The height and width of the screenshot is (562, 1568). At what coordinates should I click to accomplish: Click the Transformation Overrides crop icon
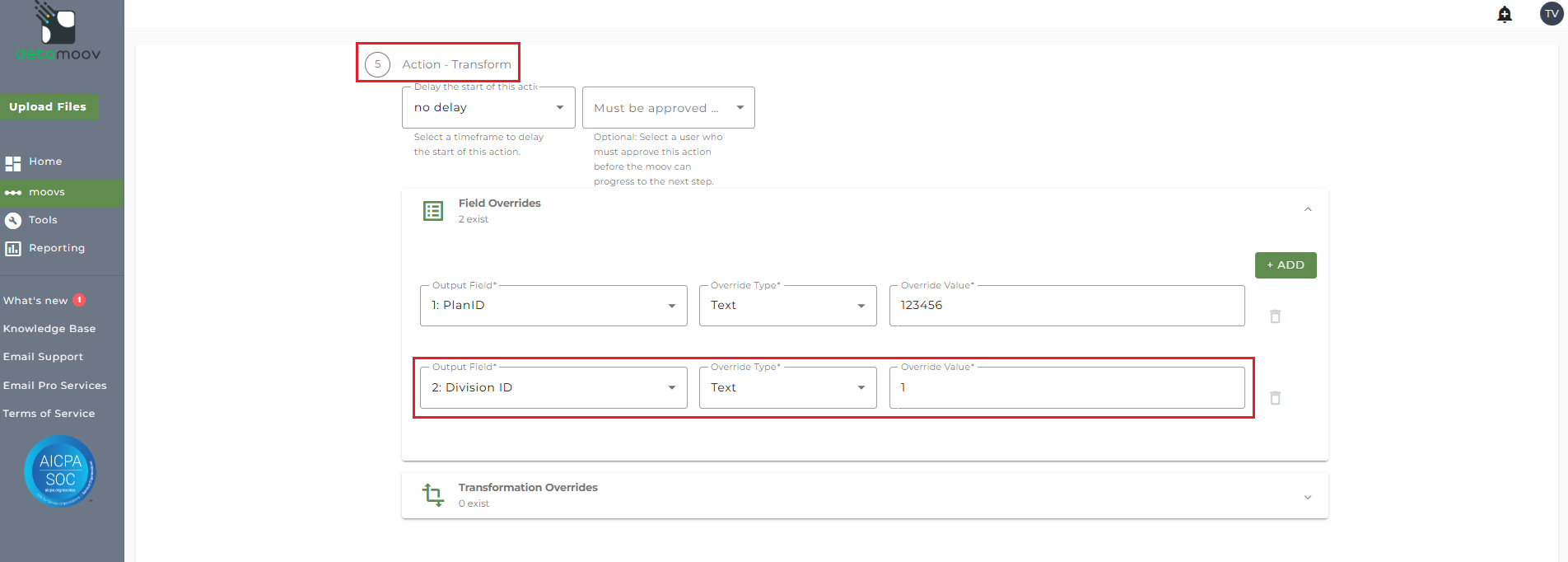point(433,494)
